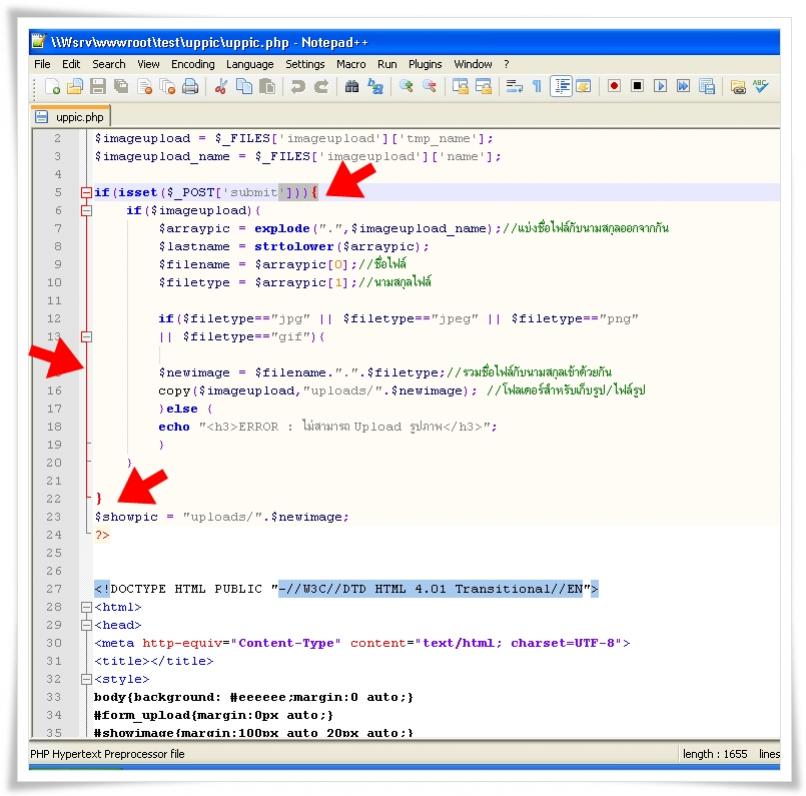Click the Paste clipboard icon

point(267,86)
